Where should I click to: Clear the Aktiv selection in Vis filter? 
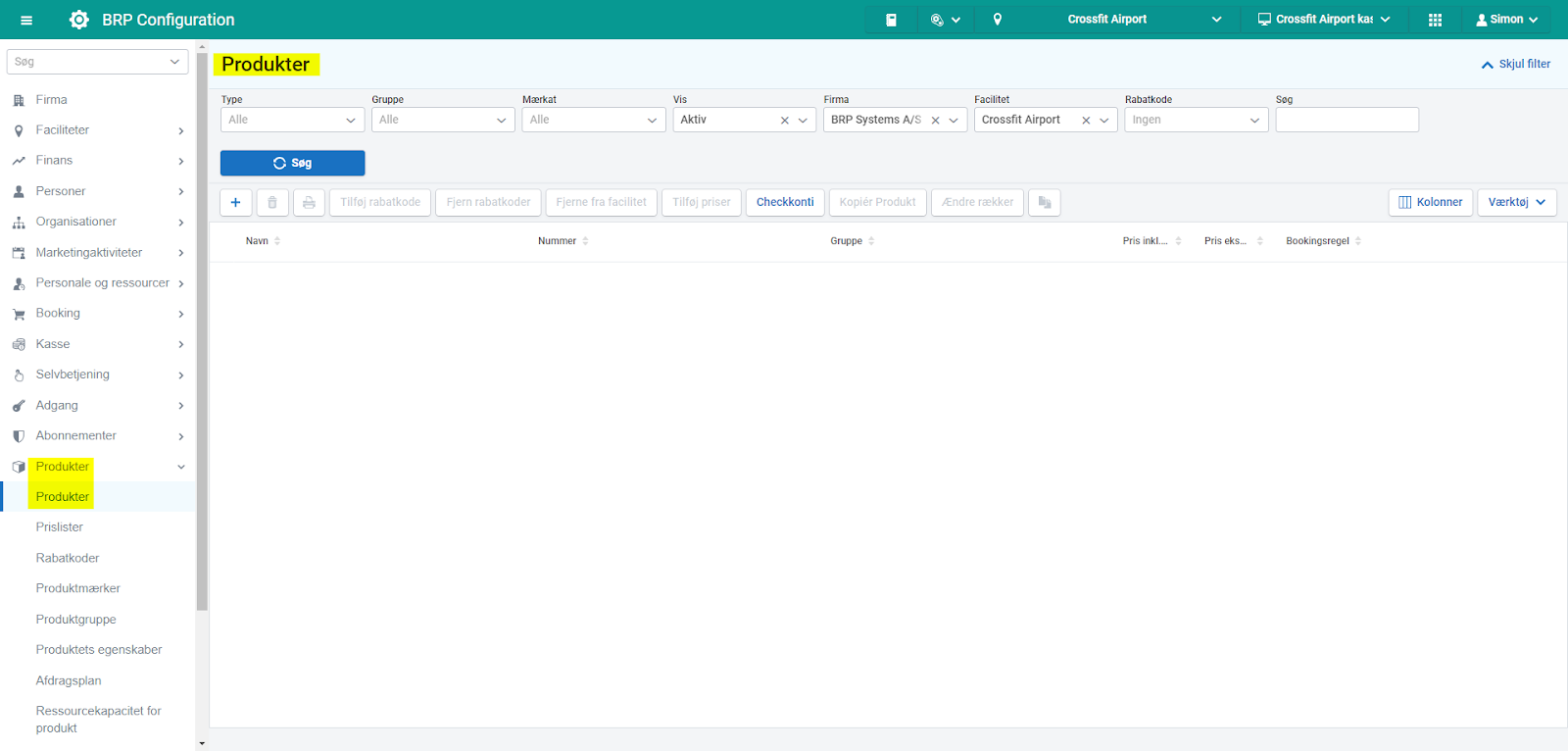coord(784,121)
